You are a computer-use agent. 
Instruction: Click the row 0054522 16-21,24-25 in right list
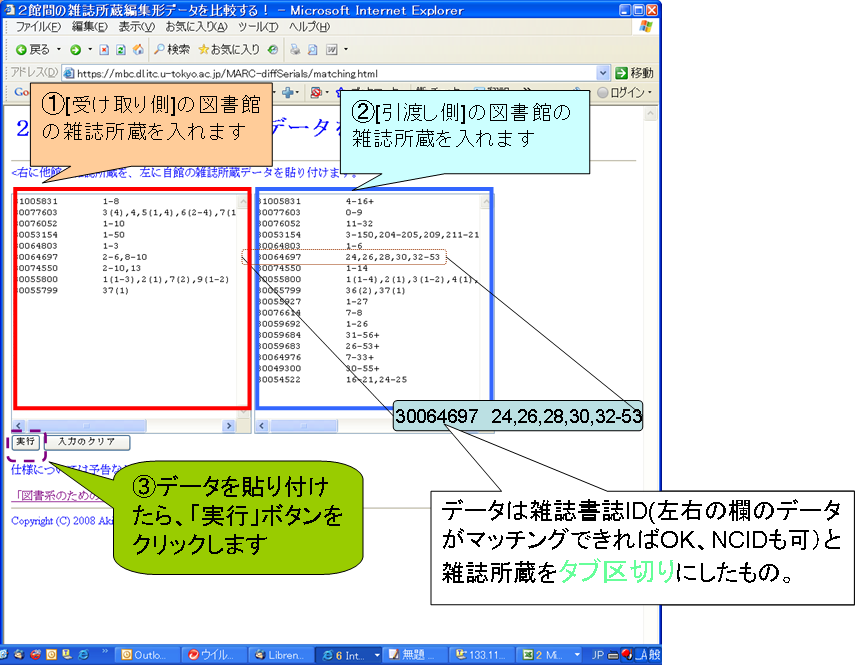click(333, 379)
